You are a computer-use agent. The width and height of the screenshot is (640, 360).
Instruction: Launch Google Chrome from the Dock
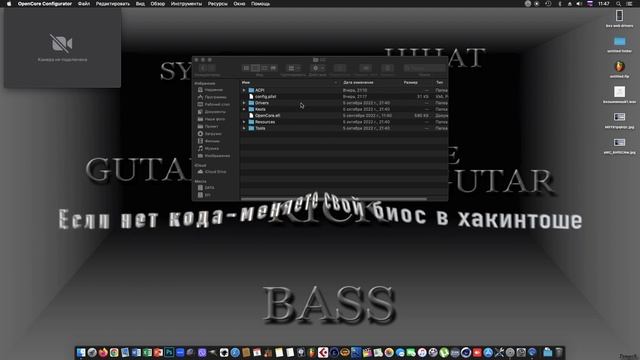click(x=114, y=353)
